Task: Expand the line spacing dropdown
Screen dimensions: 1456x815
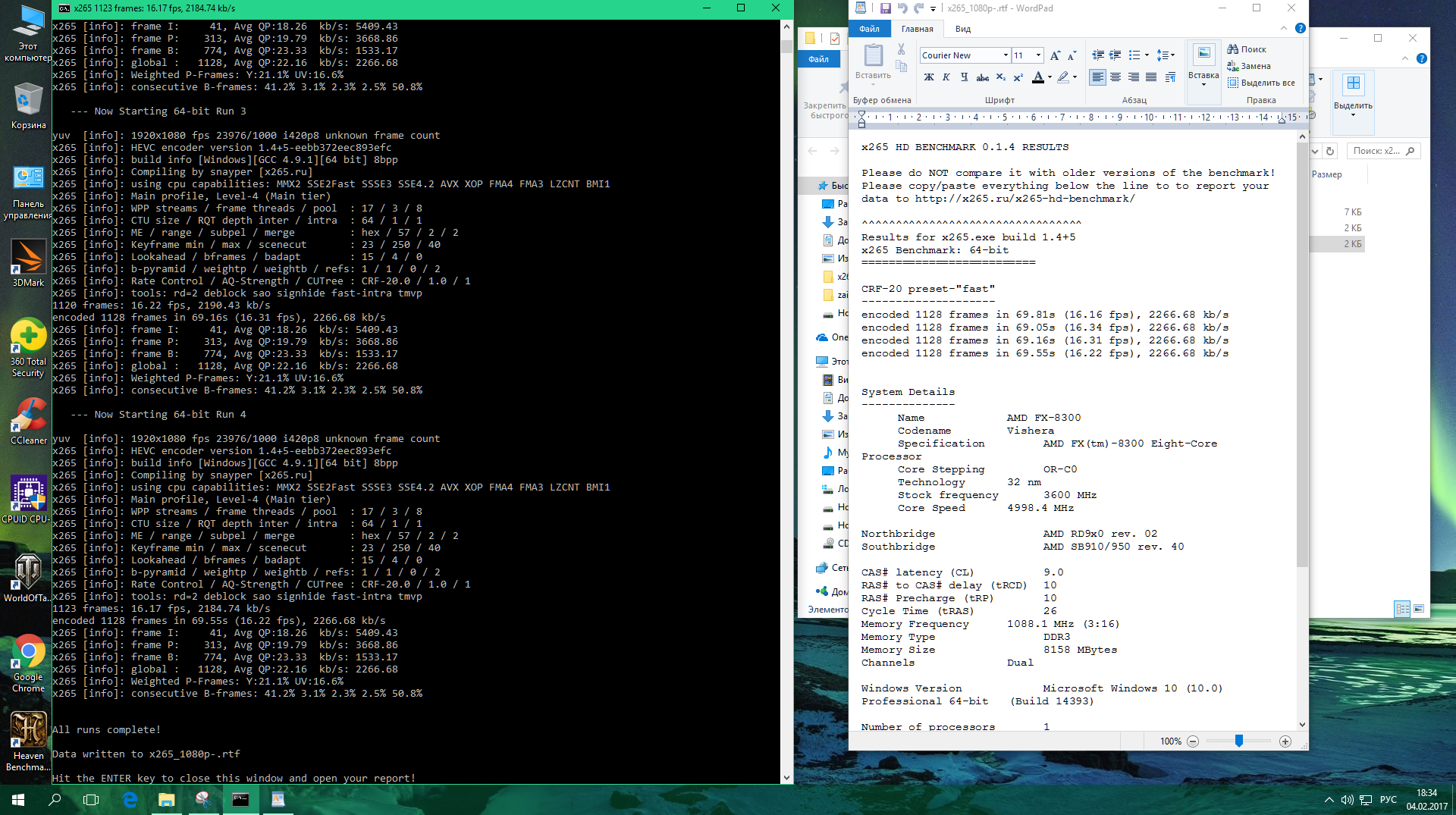Action: pyautogui.click(x=1172, y=55)
